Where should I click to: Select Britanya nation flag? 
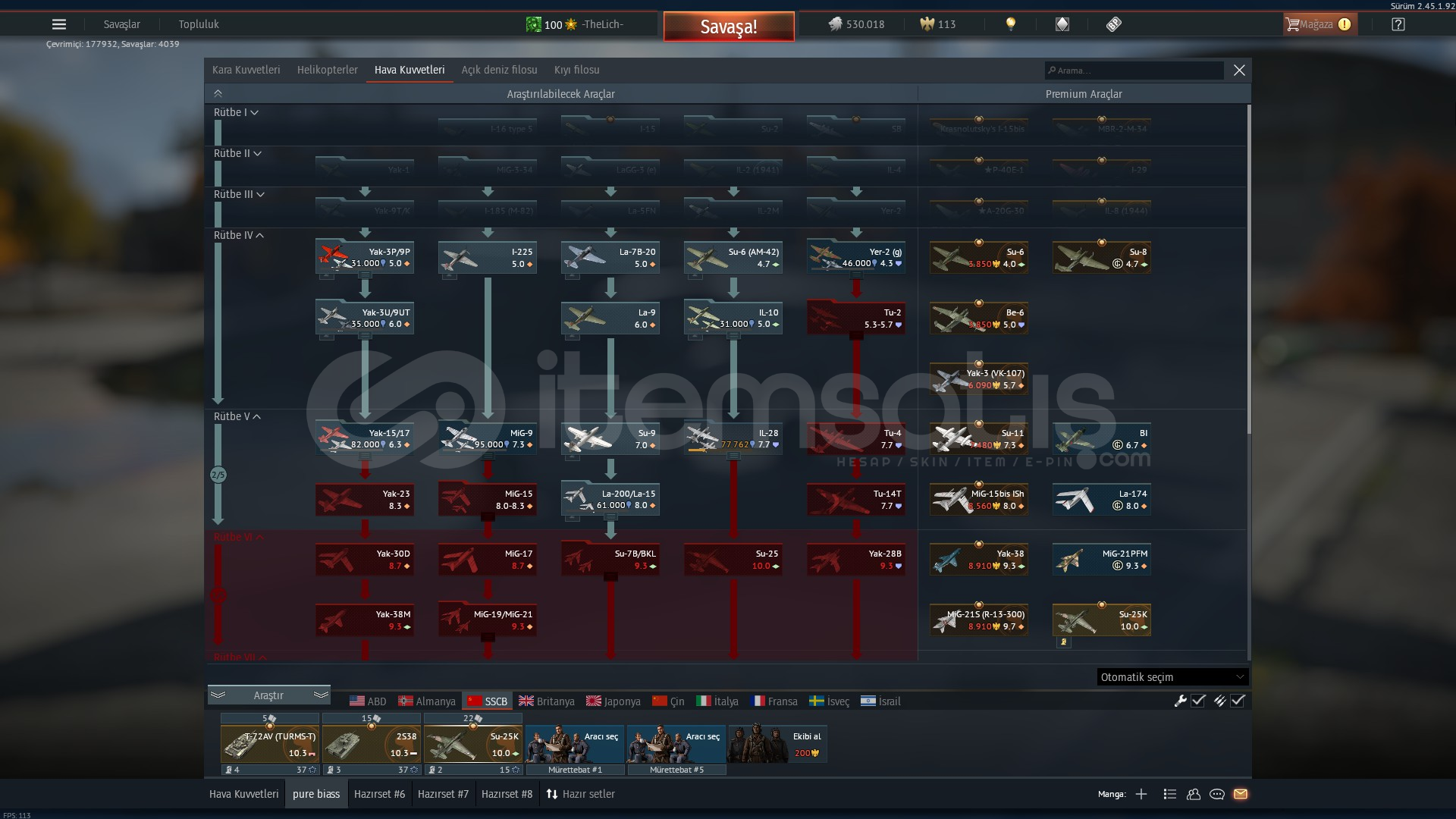pyautogui.click(x=547, y=701)
